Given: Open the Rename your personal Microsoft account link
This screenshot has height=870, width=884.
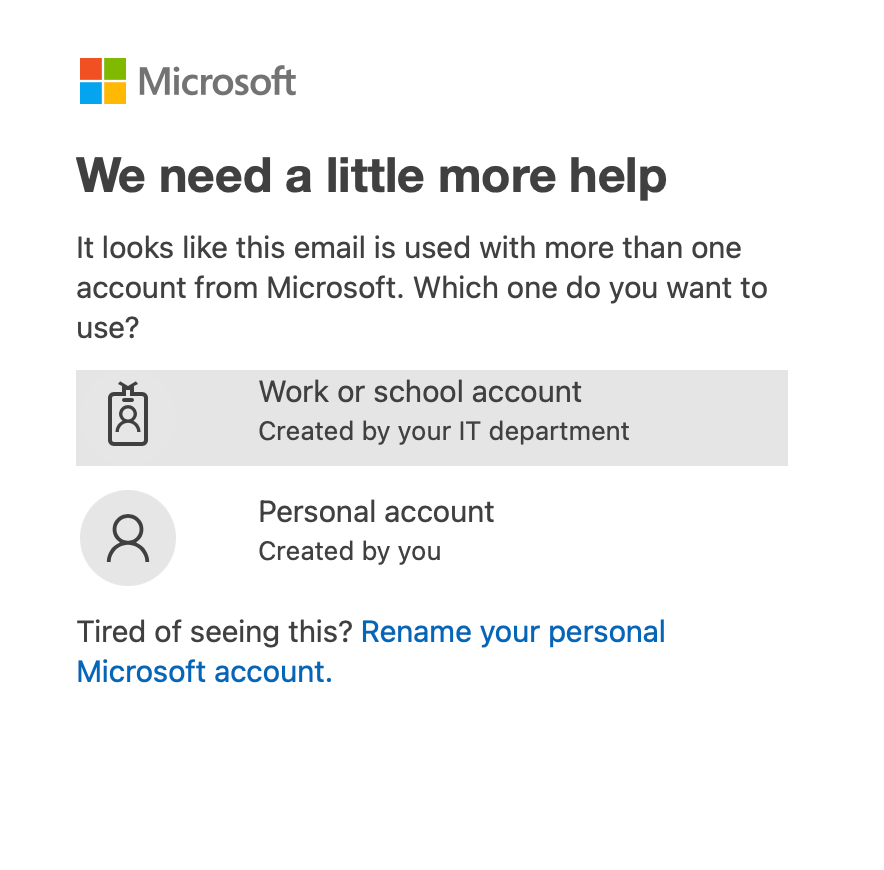Looking at the screenshot, I should click(x=513, y=632).
